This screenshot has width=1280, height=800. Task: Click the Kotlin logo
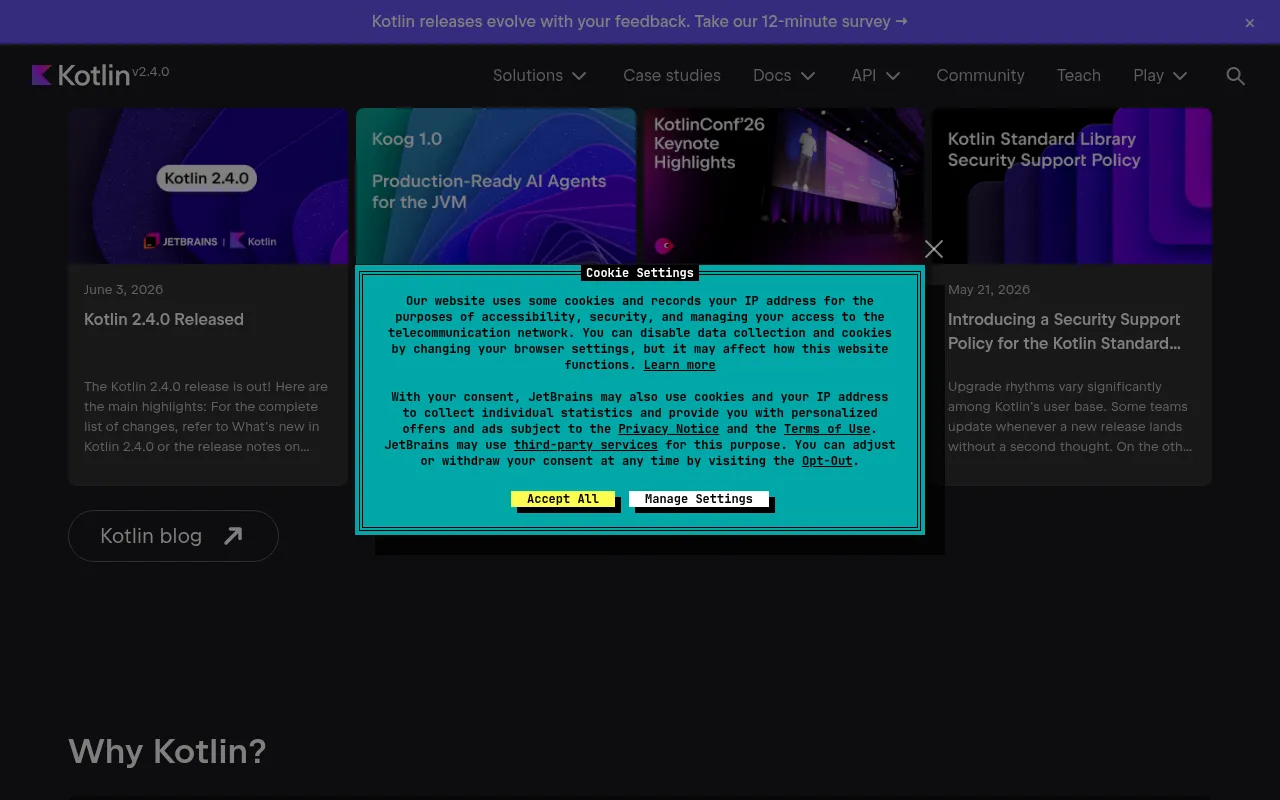81,75
